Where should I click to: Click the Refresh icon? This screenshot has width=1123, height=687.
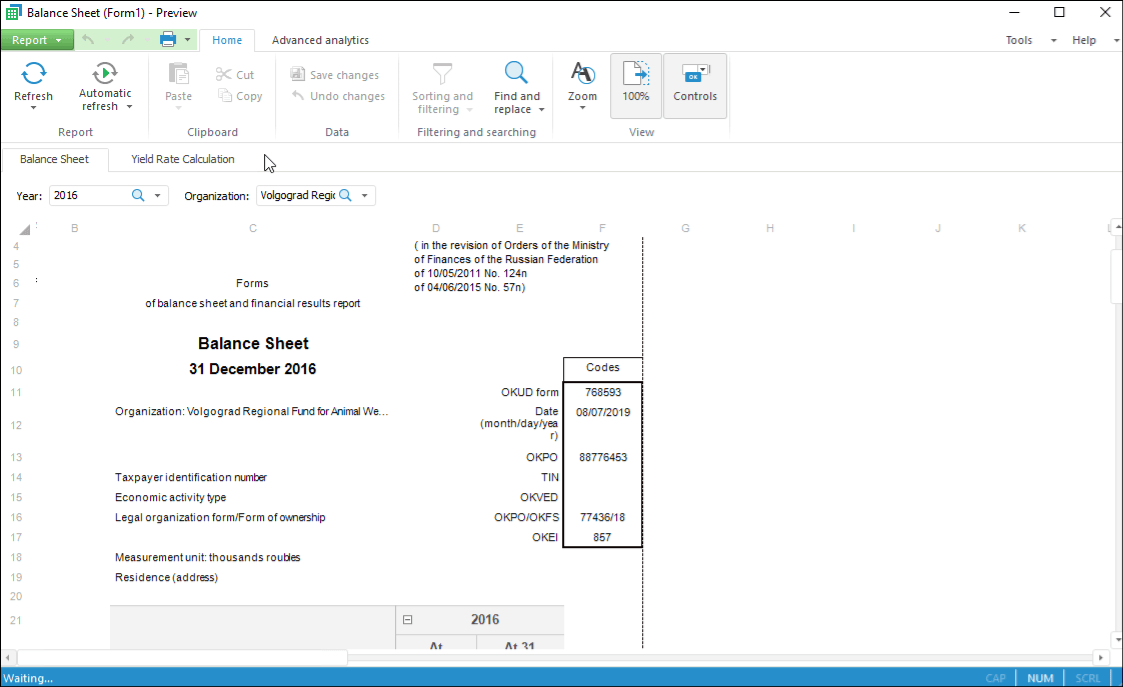pos(33,74)
